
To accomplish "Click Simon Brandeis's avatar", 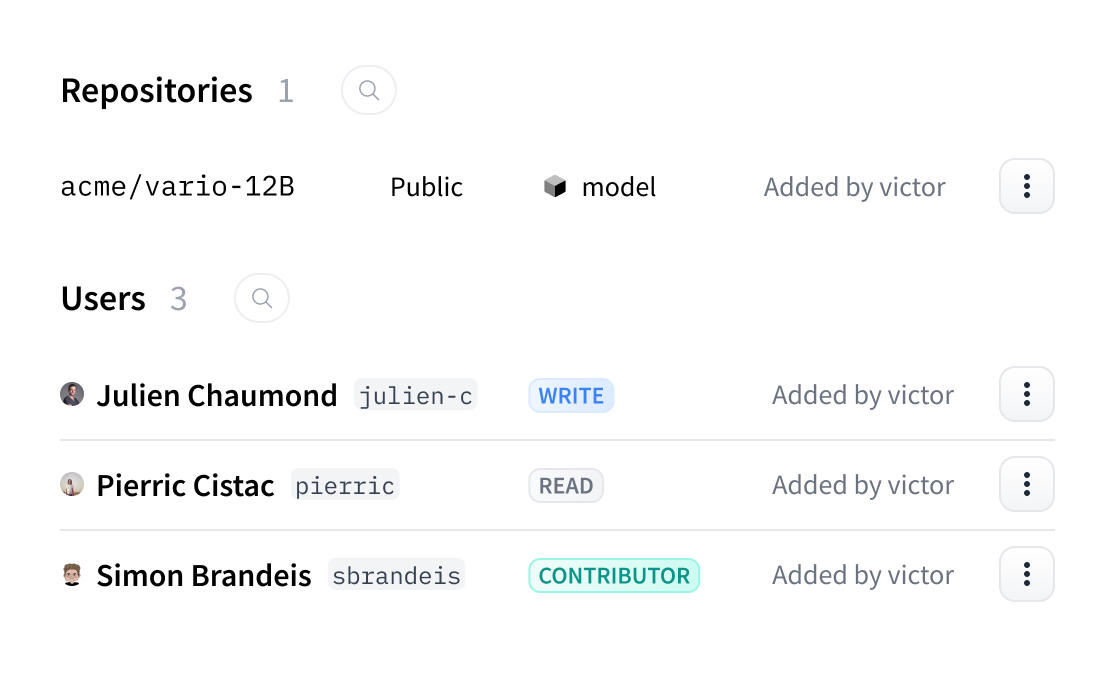I will pyautogui.click(x=72, y=575).
